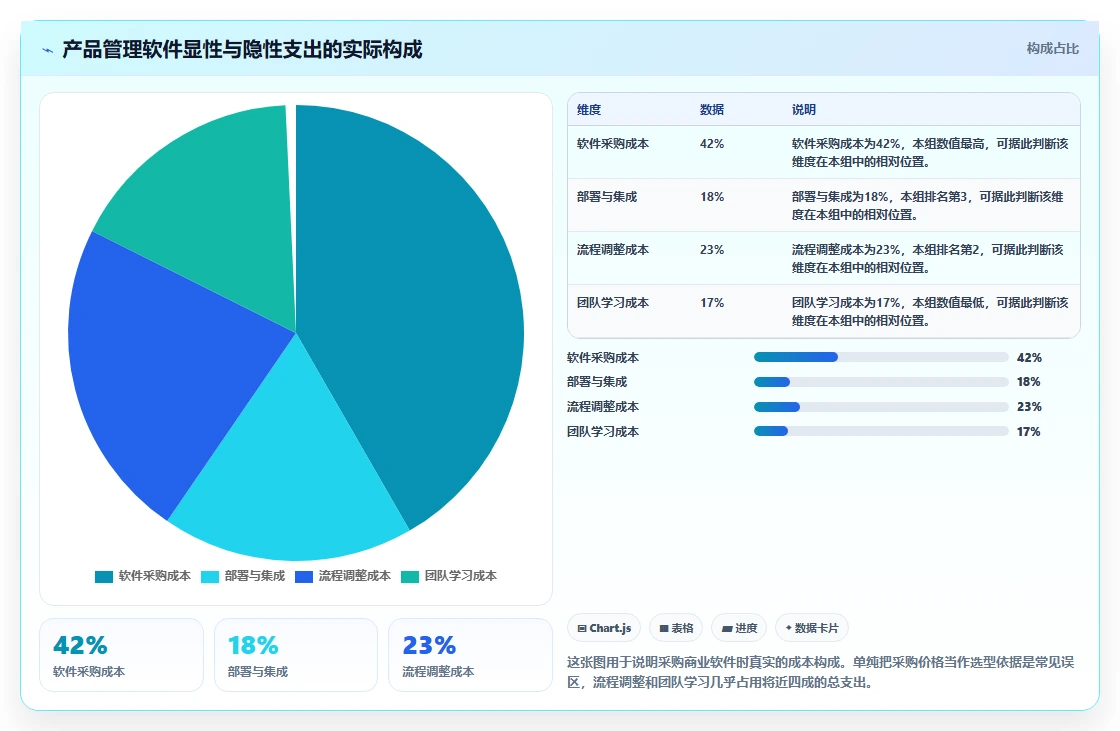Click description text for 软件采购成本 row
Viewport: 1120px width, 731px height.
(930, 152)
